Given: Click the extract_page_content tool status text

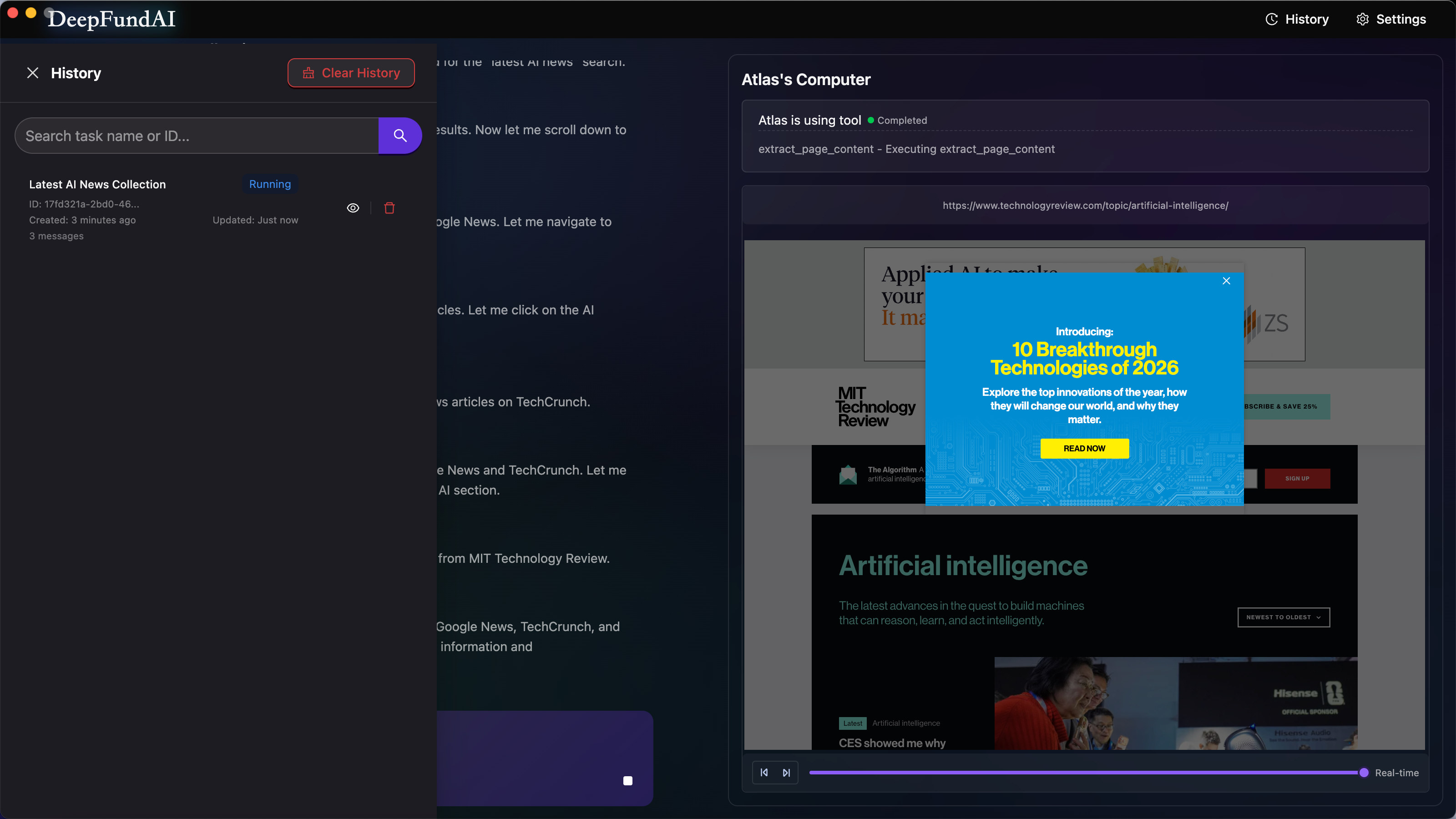Looking at the screenshot, I should [906, 149].
